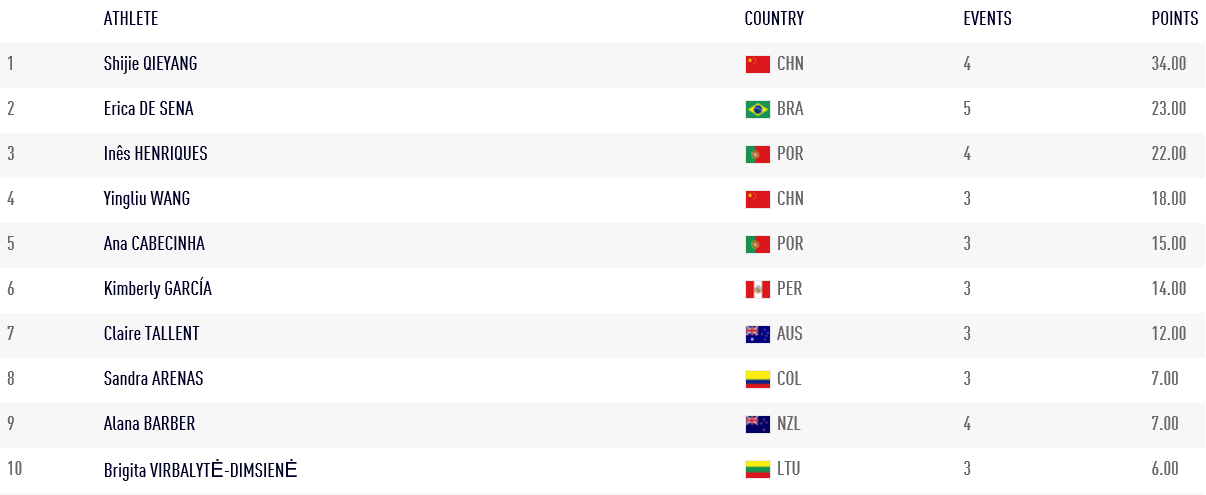
Task: Click the Australia flag icon
Action: pos(757,334)
